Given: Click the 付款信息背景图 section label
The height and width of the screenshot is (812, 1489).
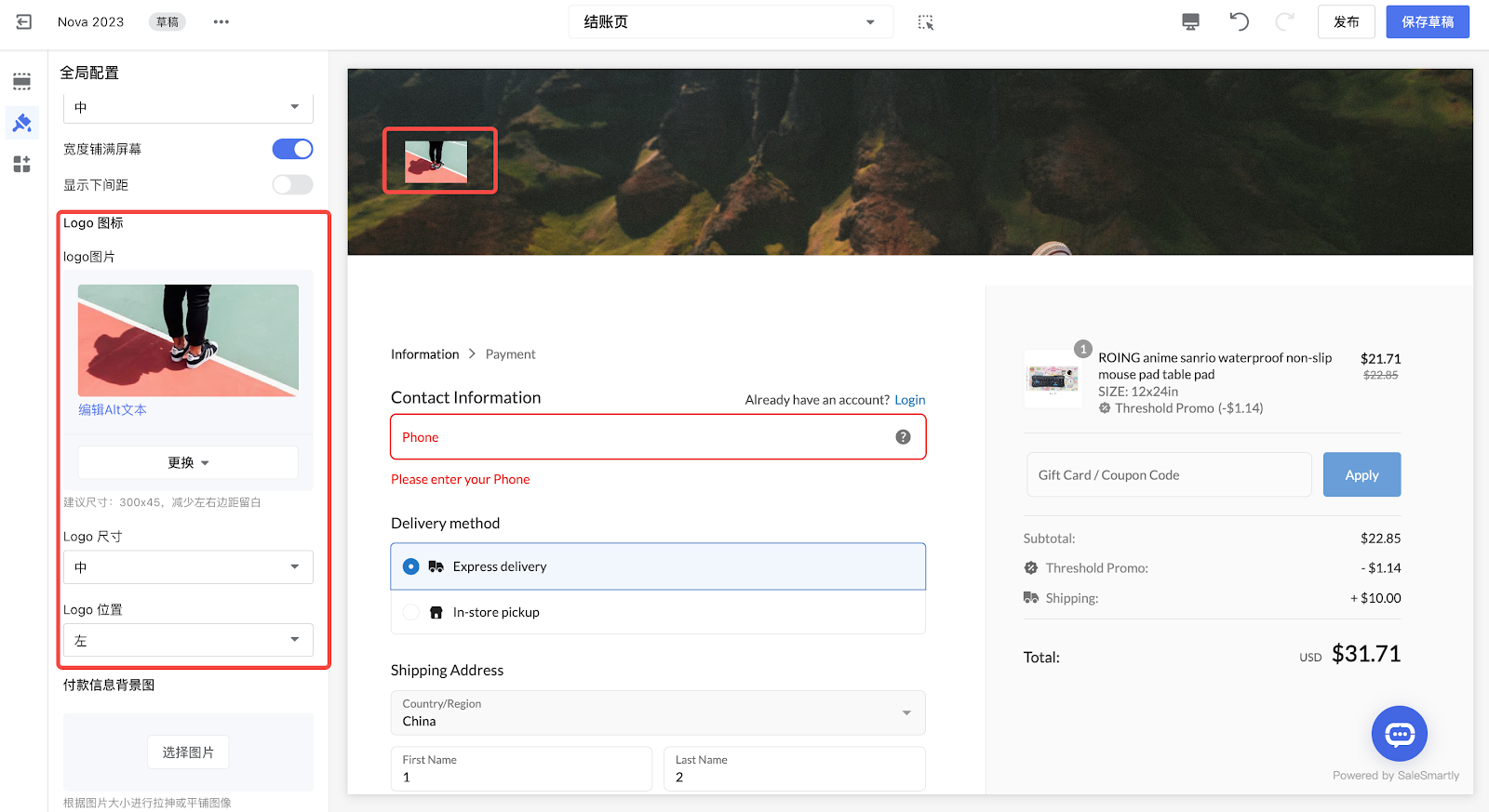Looking at the screenshot, I should 109,685.
